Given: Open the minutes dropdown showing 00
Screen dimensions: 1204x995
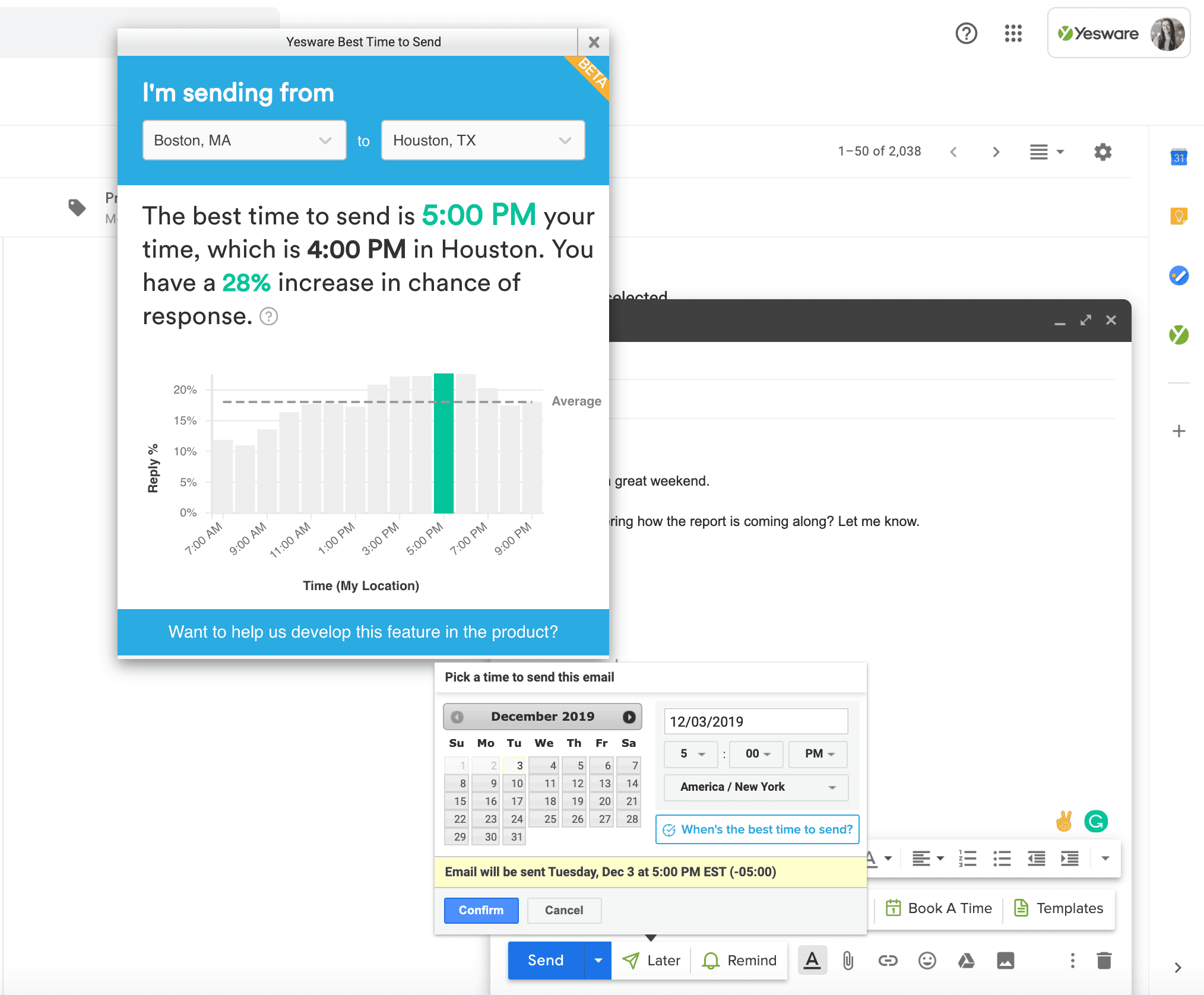Looking at the screenshot, I should click(756, 754).
